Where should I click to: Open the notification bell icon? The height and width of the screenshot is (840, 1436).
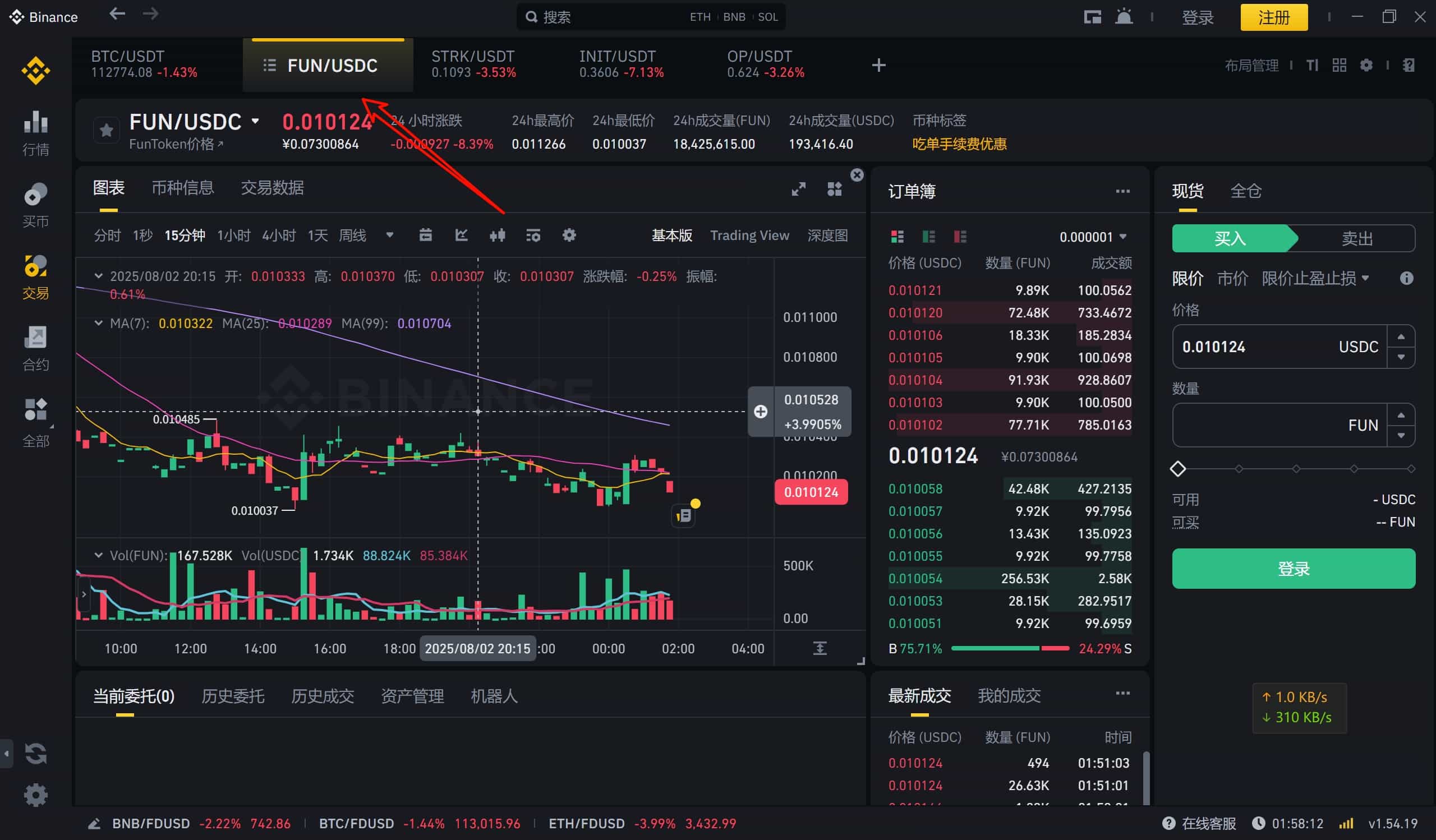[1124, 16]
